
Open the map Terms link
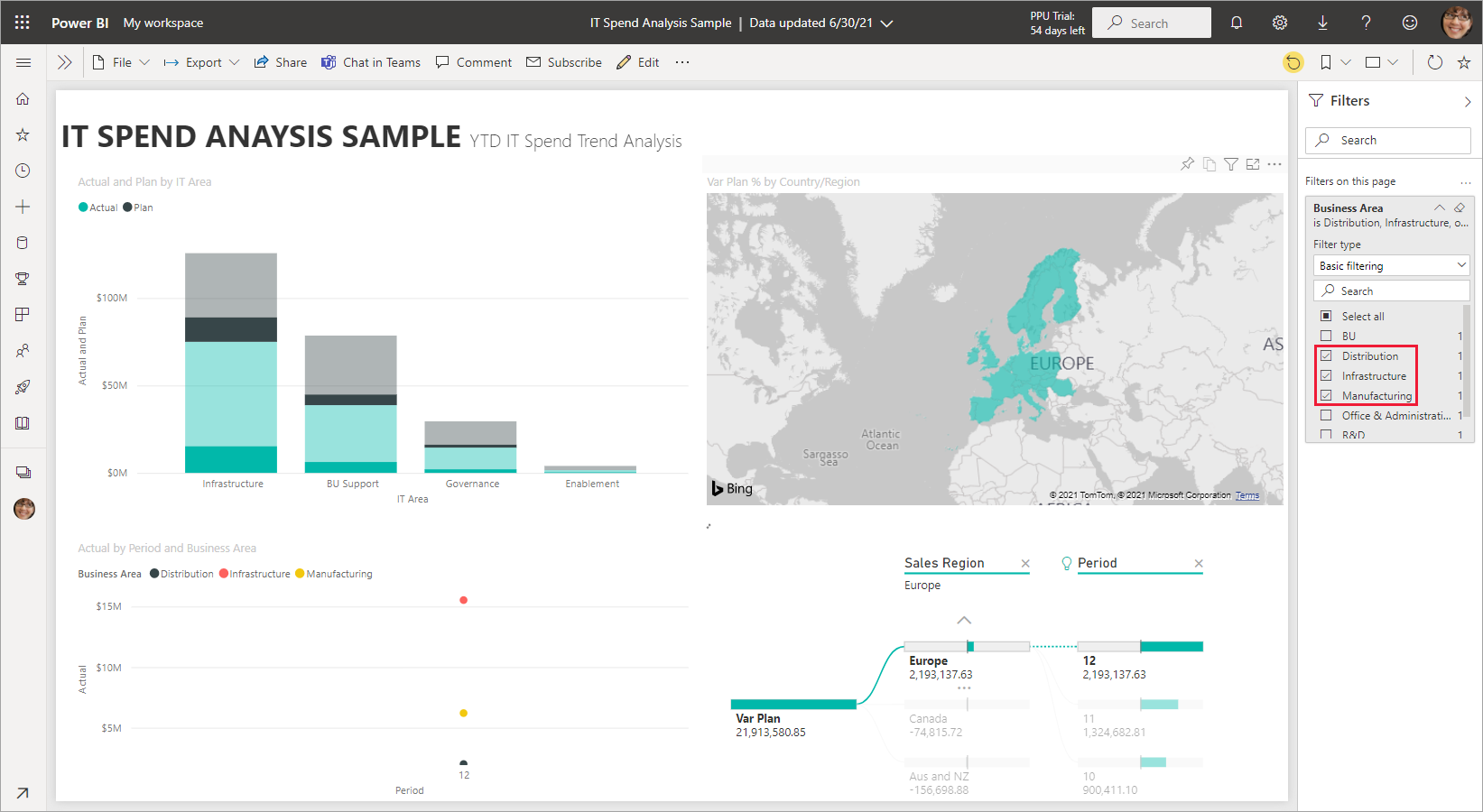click(1247, 495)
